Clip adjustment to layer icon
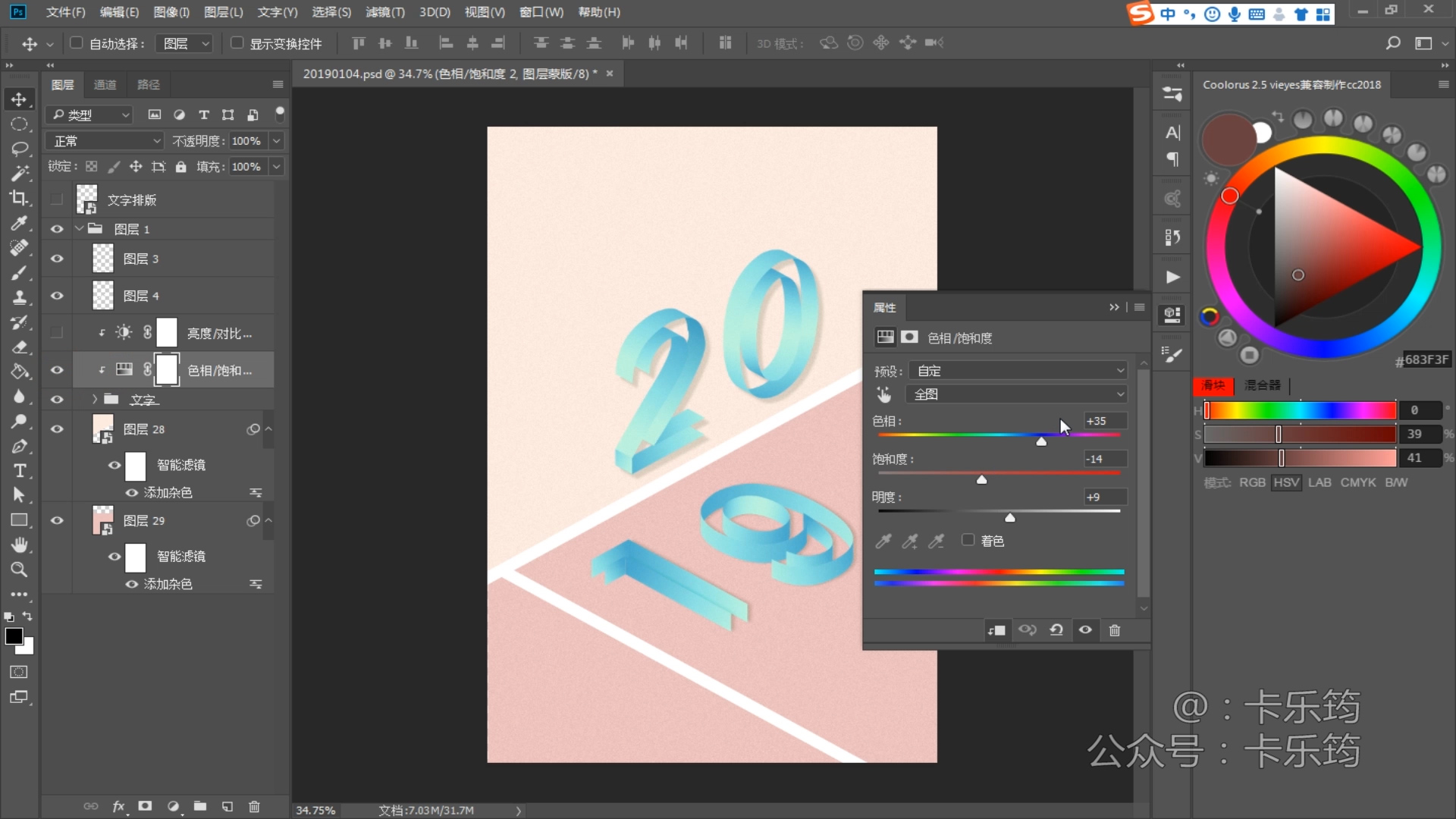 pyautogui.click(x=996, y=630)
